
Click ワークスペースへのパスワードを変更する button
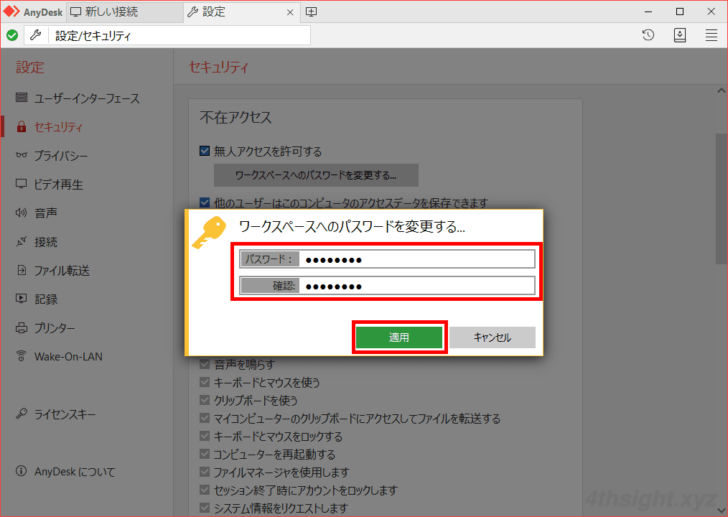[x=316, y=175]
